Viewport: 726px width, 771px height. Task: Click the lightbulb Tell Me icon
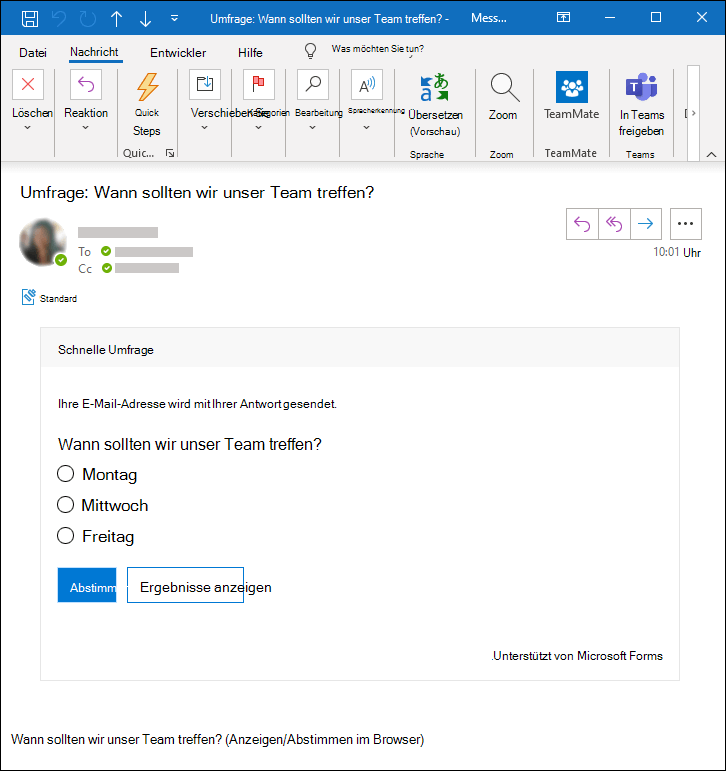[310, 50]
